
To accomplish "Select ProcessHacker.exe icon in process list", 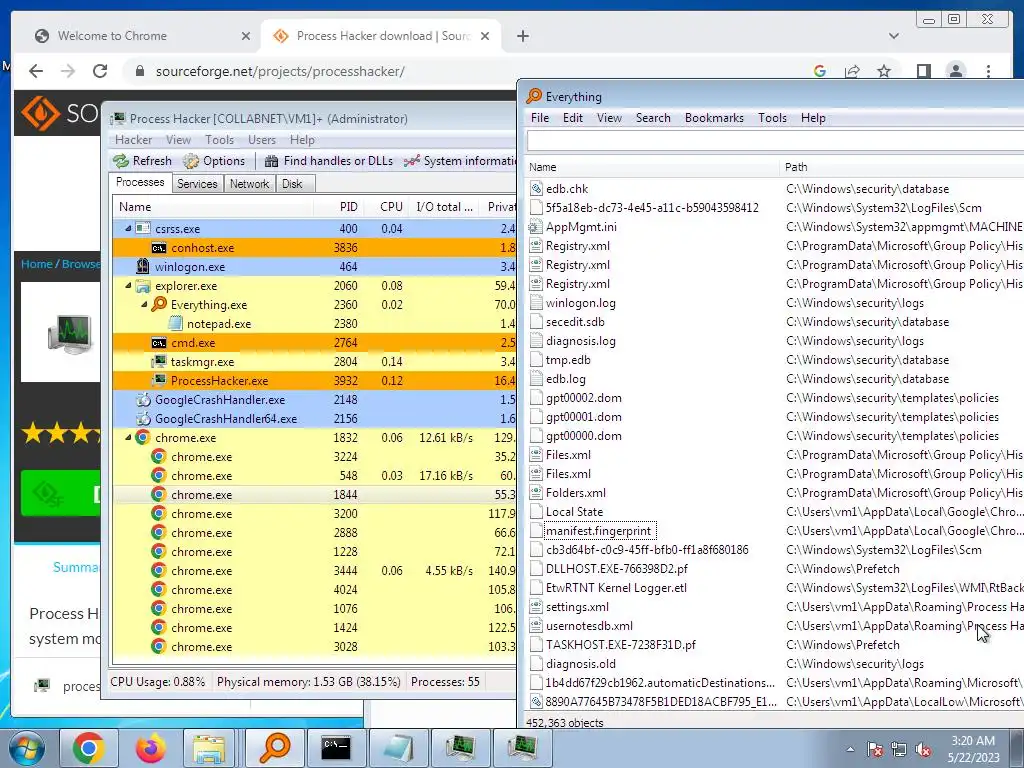I will click(159, 381).
